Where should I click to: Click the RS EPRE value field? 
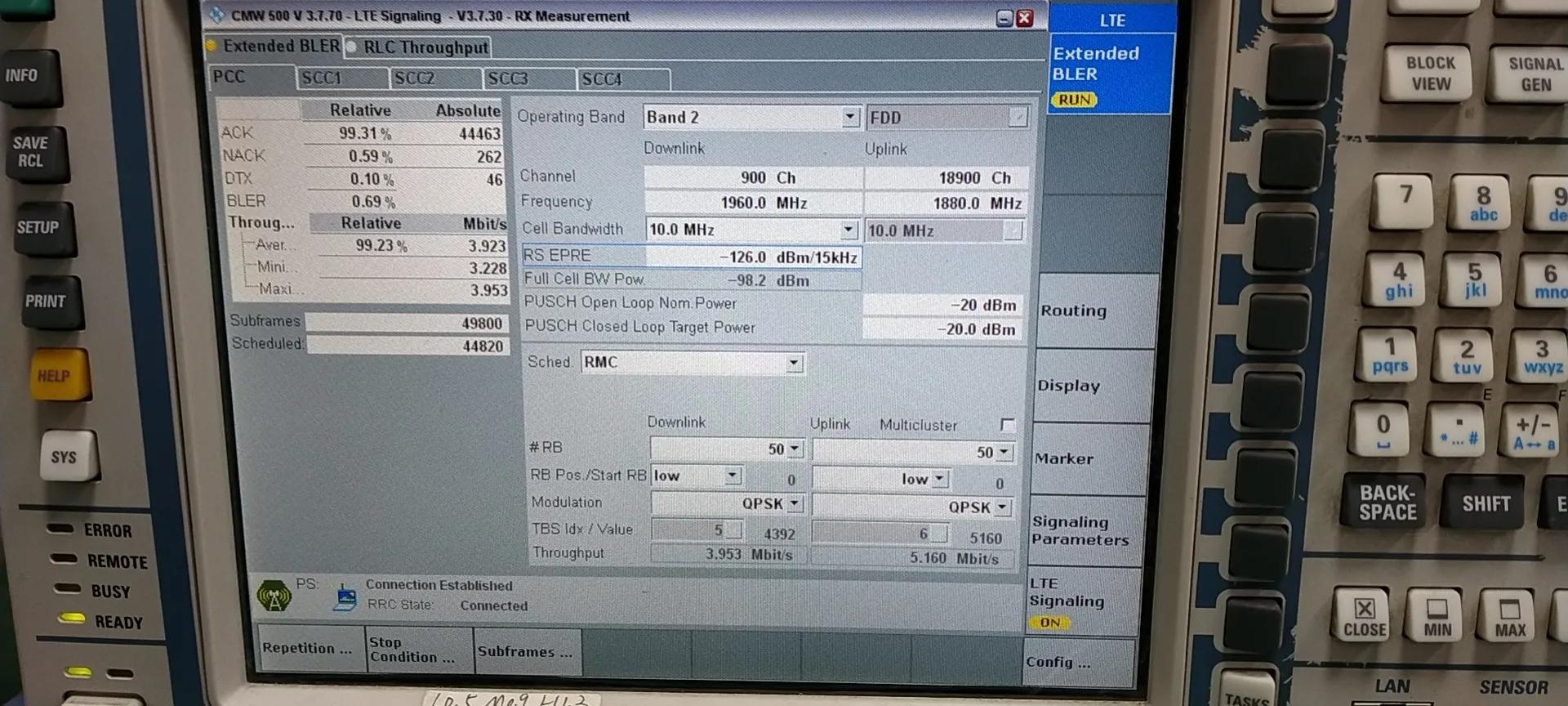pyautogui.click(x=753, y=257)
